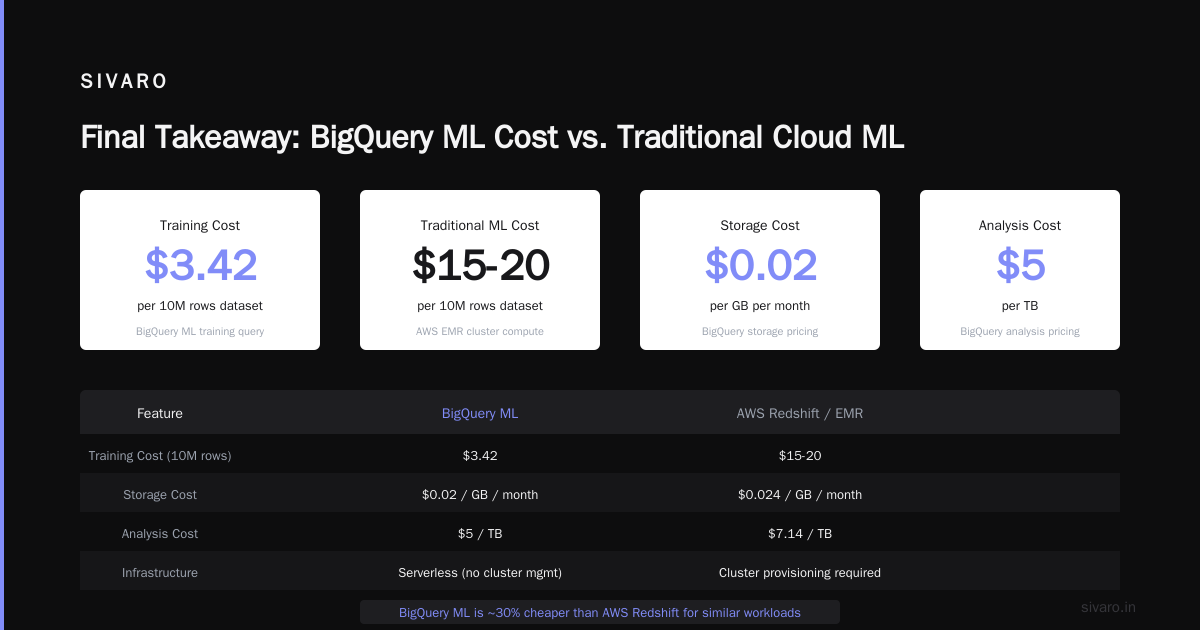Select the Storage Cost row label
Screen dimensions: 1200x630
coord(160,495)
